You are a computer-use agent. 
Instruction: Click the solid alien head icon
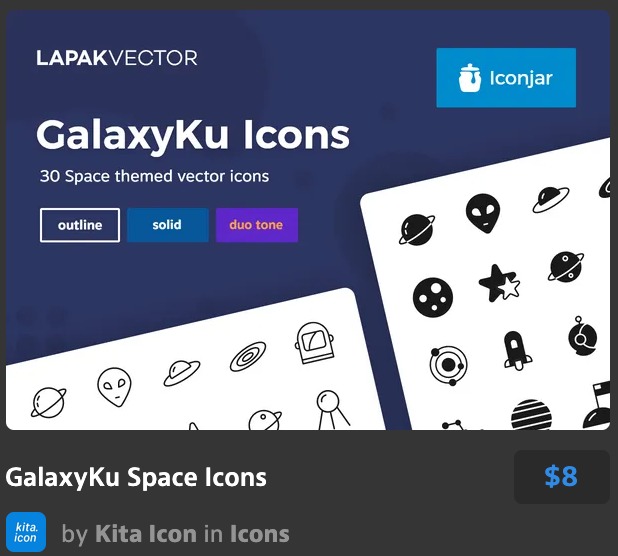pos(483,213)
